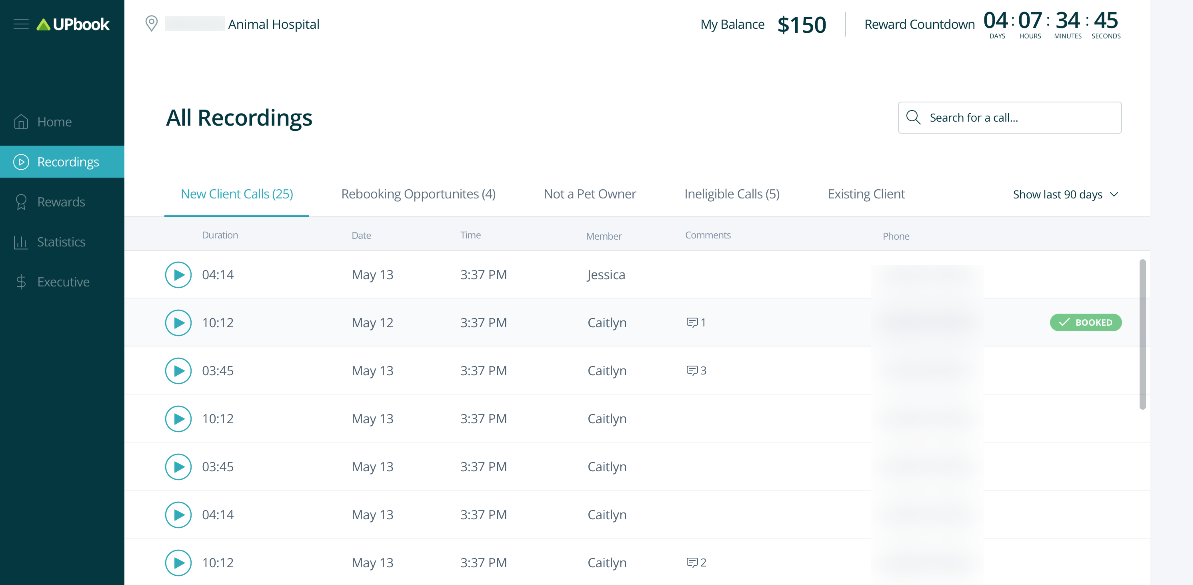1193x585 pixels.
Task: Click the recordings list scrollbar
Action: click(1143, 334)
